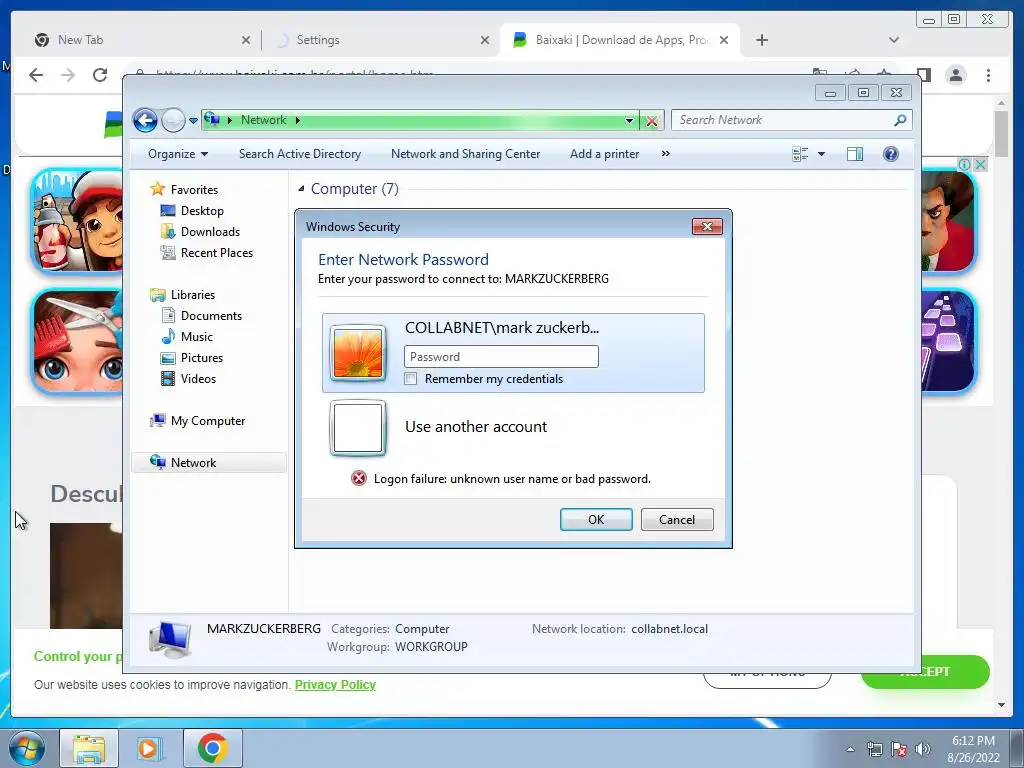Click the stop loading red X in address bar

point(651,121)
